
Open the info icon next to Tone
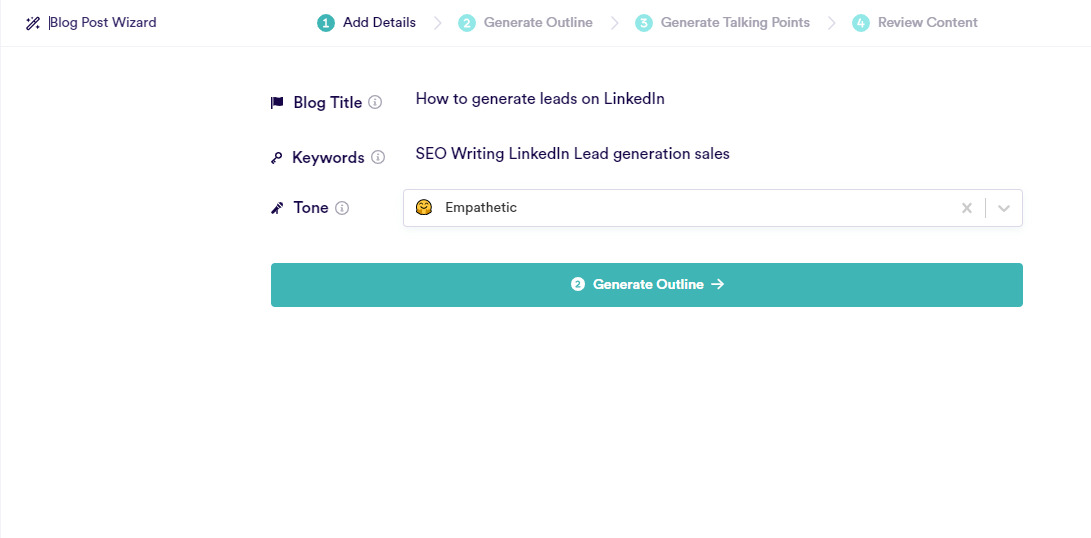[x=342, y=207]
